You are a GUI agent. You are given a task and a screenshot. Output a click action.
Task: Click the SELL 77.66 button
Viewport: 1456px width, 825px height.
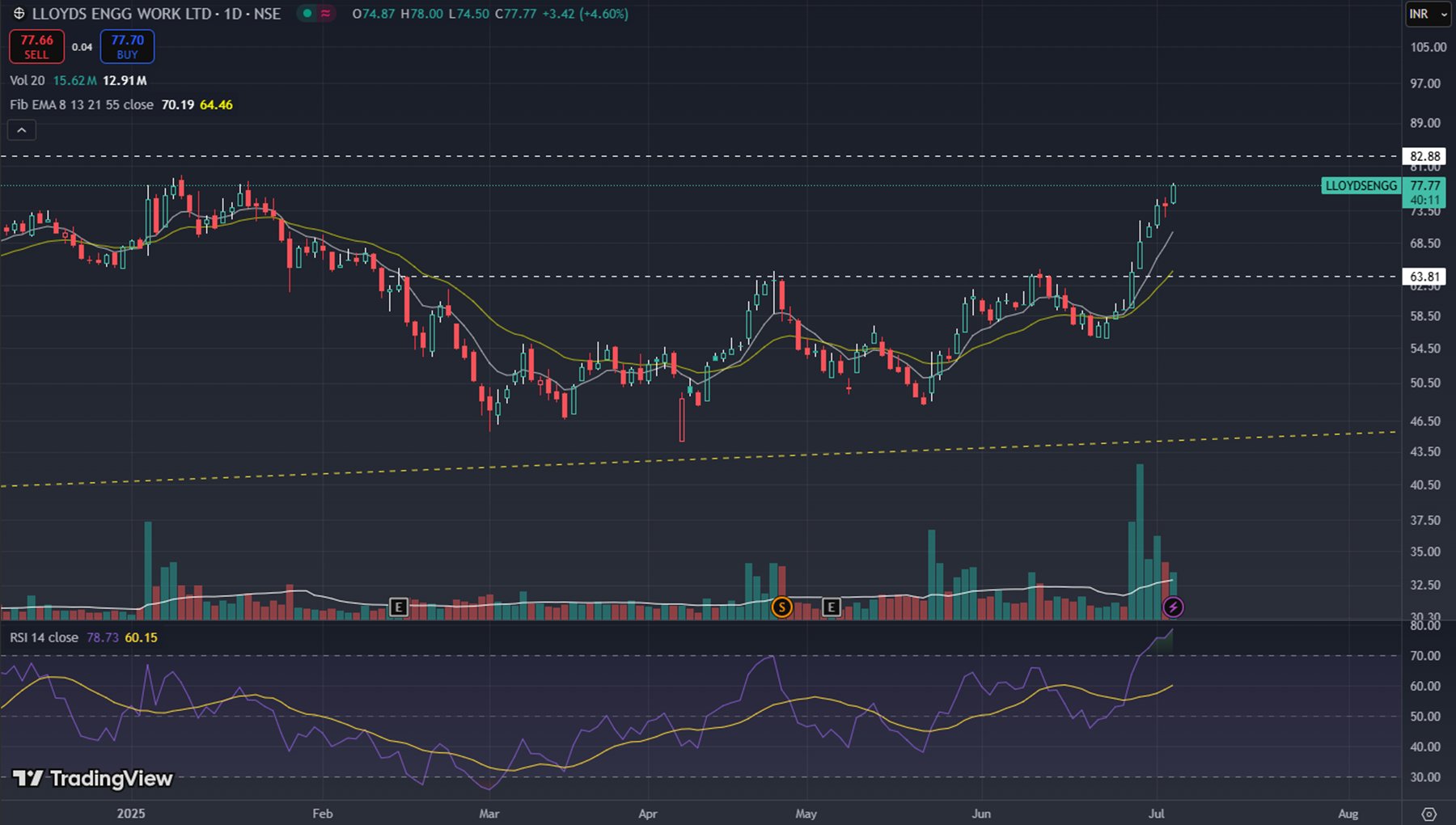36,47
